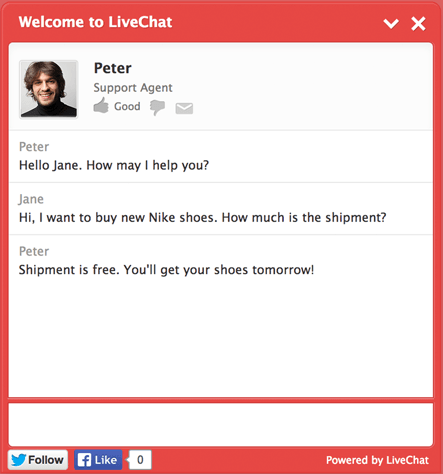443x474 pixels.
Task: Focus the message input field
Action: pos(221,424)
